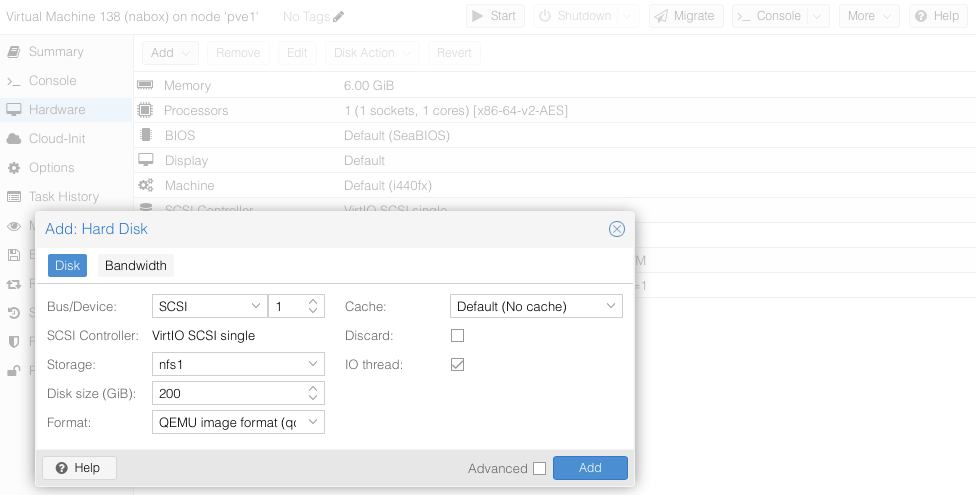
Task: Click the Revert toolbar button
Action: (x=454, y=53)
